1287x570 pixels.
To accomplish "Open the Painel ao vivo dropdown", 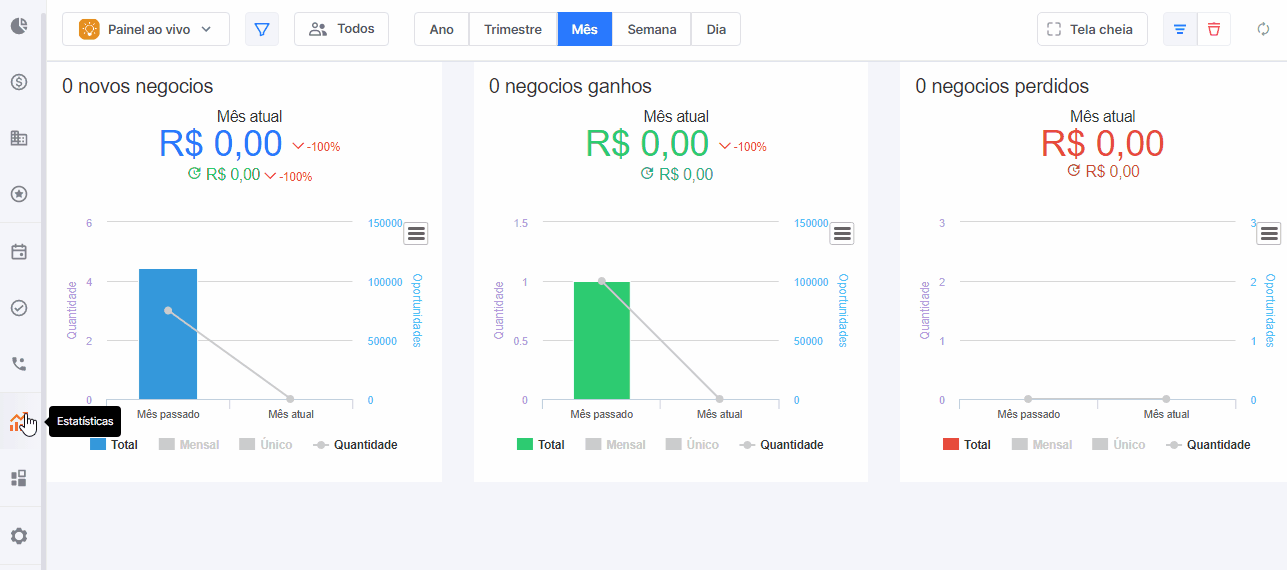I will pyautogui.click(x=146, y=29).
